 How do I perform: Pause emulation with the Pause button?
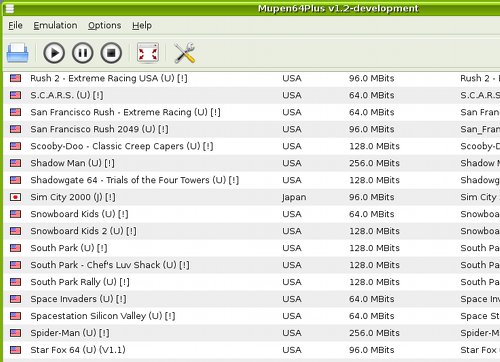tap(82, 53)
